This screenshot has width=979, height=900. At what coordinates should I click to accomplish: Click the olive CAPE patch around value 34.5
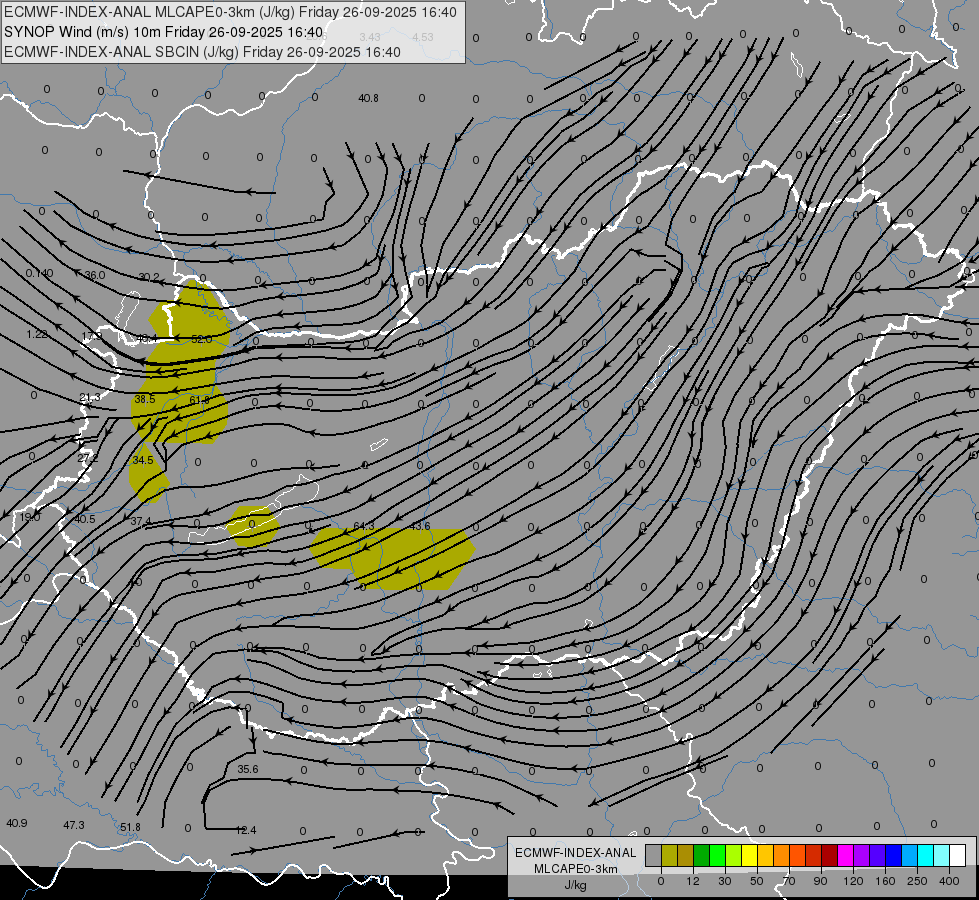coord(149,472)
